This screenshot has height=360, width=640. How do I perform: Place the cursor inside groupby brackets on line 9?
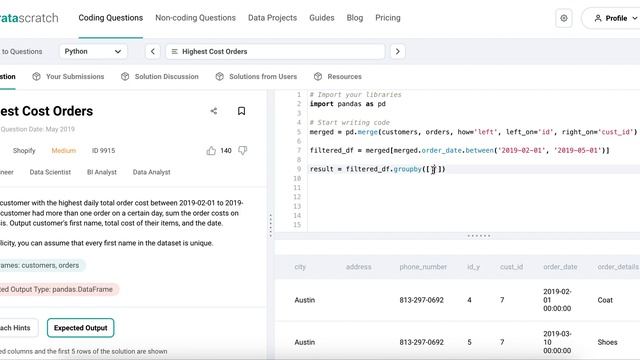click(433, 169)
